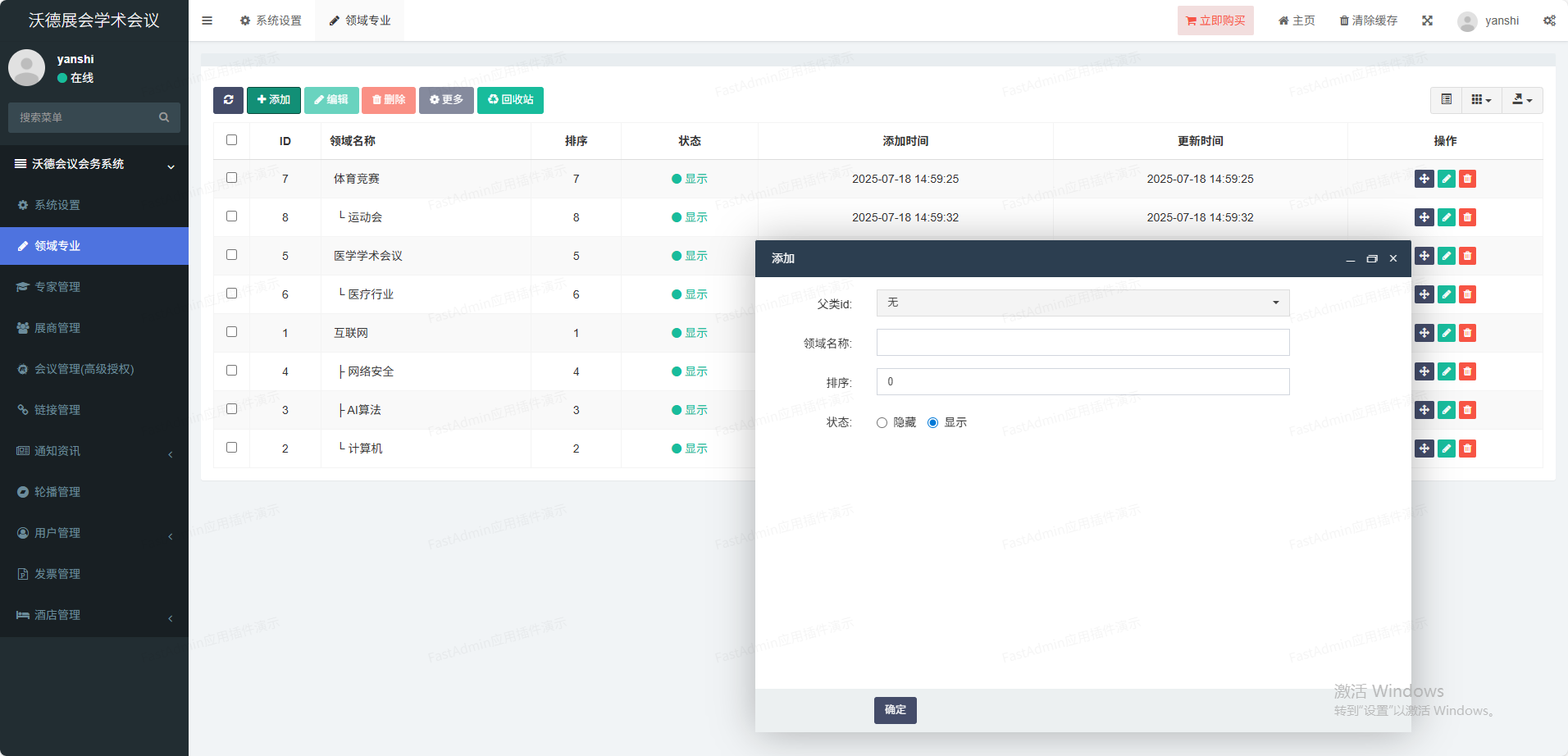Viewport: 1568px width, 756px height.
Task: Select the 隐藏 radio button
Action: [x=882, y=423]
